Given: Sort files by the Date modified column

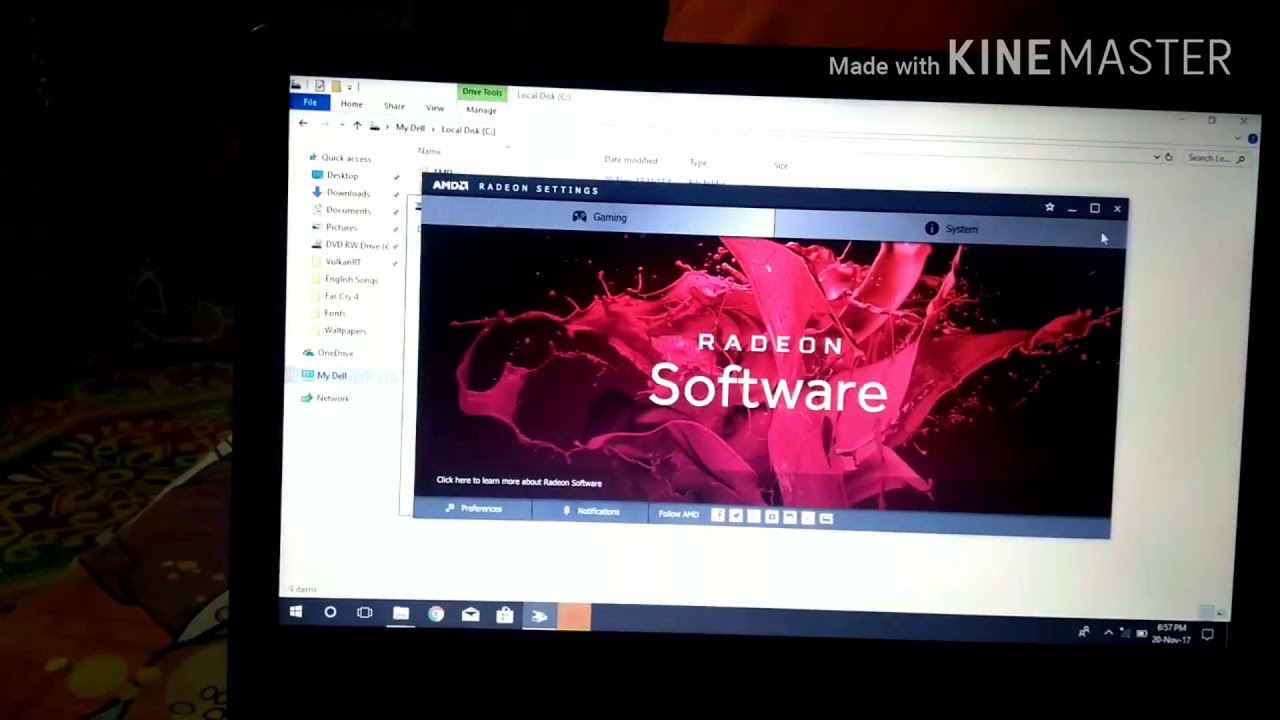Looking at the screenshot, I should pyautogui.click(x=630, y=160).
